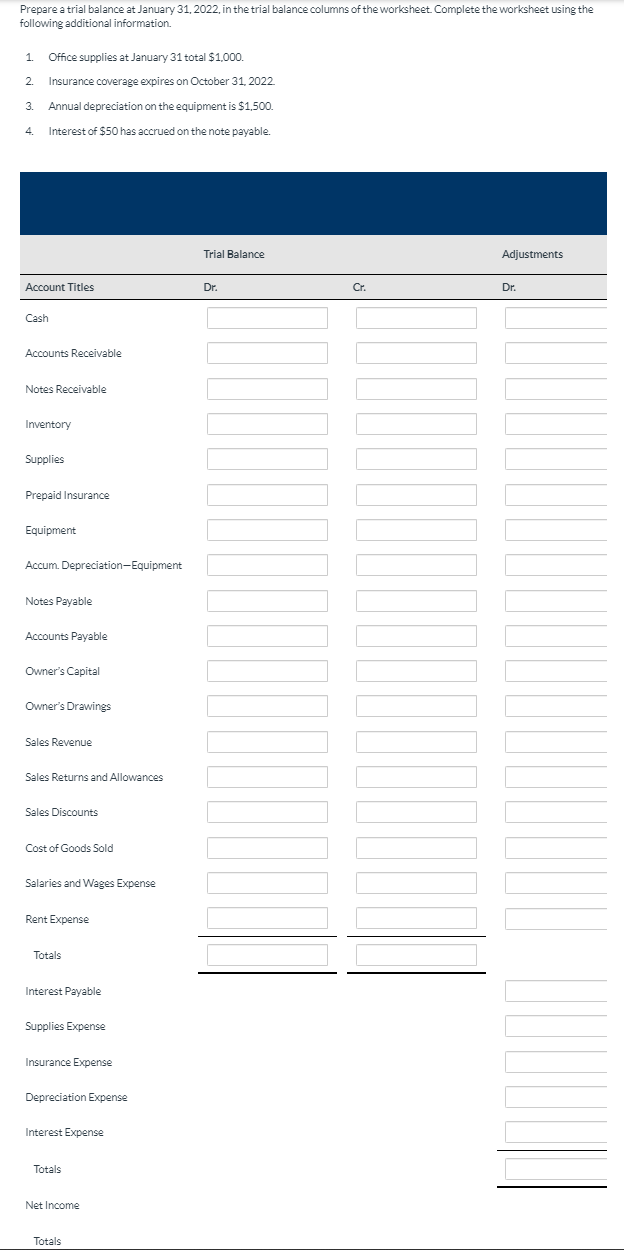Click the trial balance Totals Dr. box
The image size is (624, 1250).
(267, 954)
